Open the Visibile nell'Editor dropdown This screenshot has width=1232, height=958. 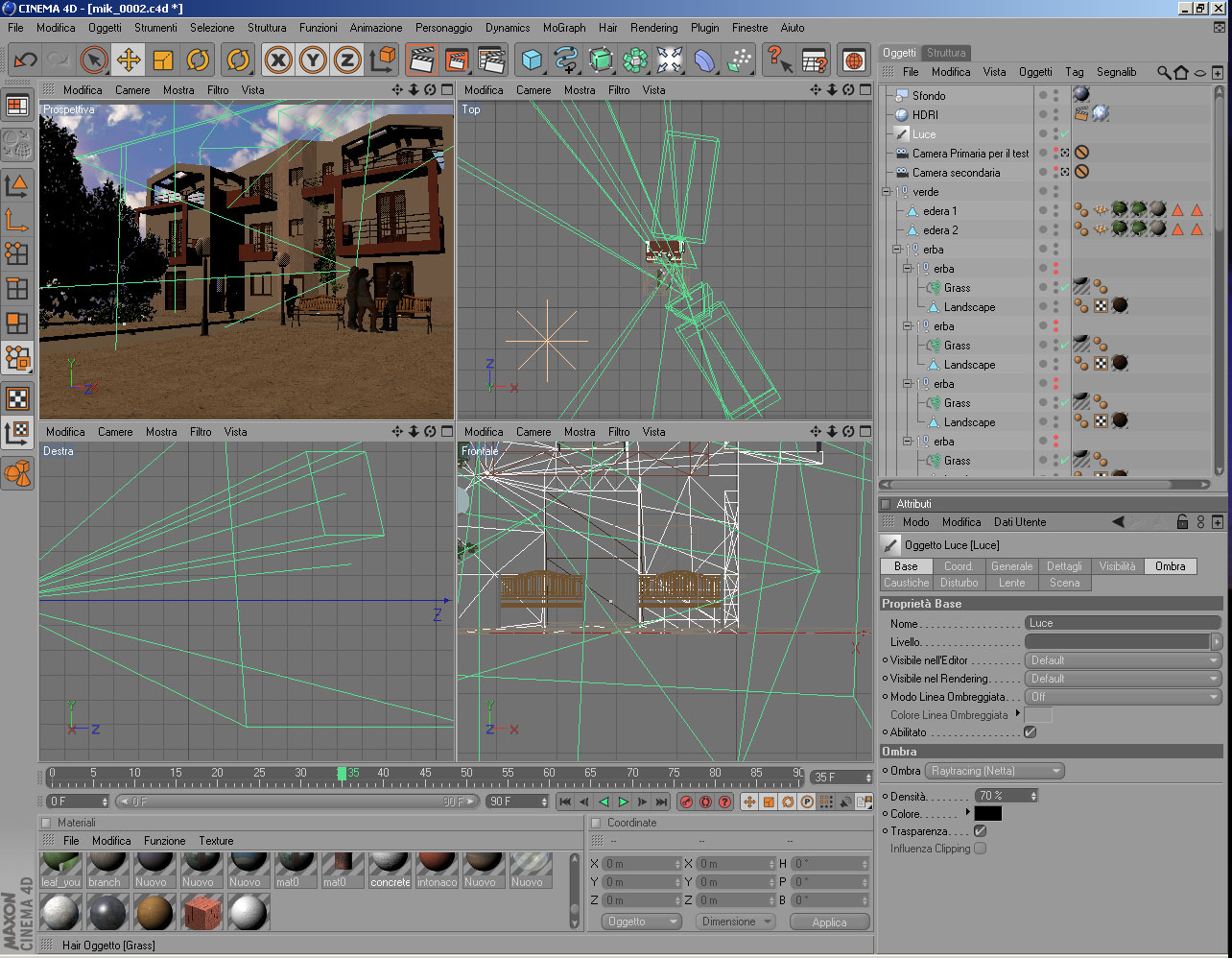click(1123, 660)
